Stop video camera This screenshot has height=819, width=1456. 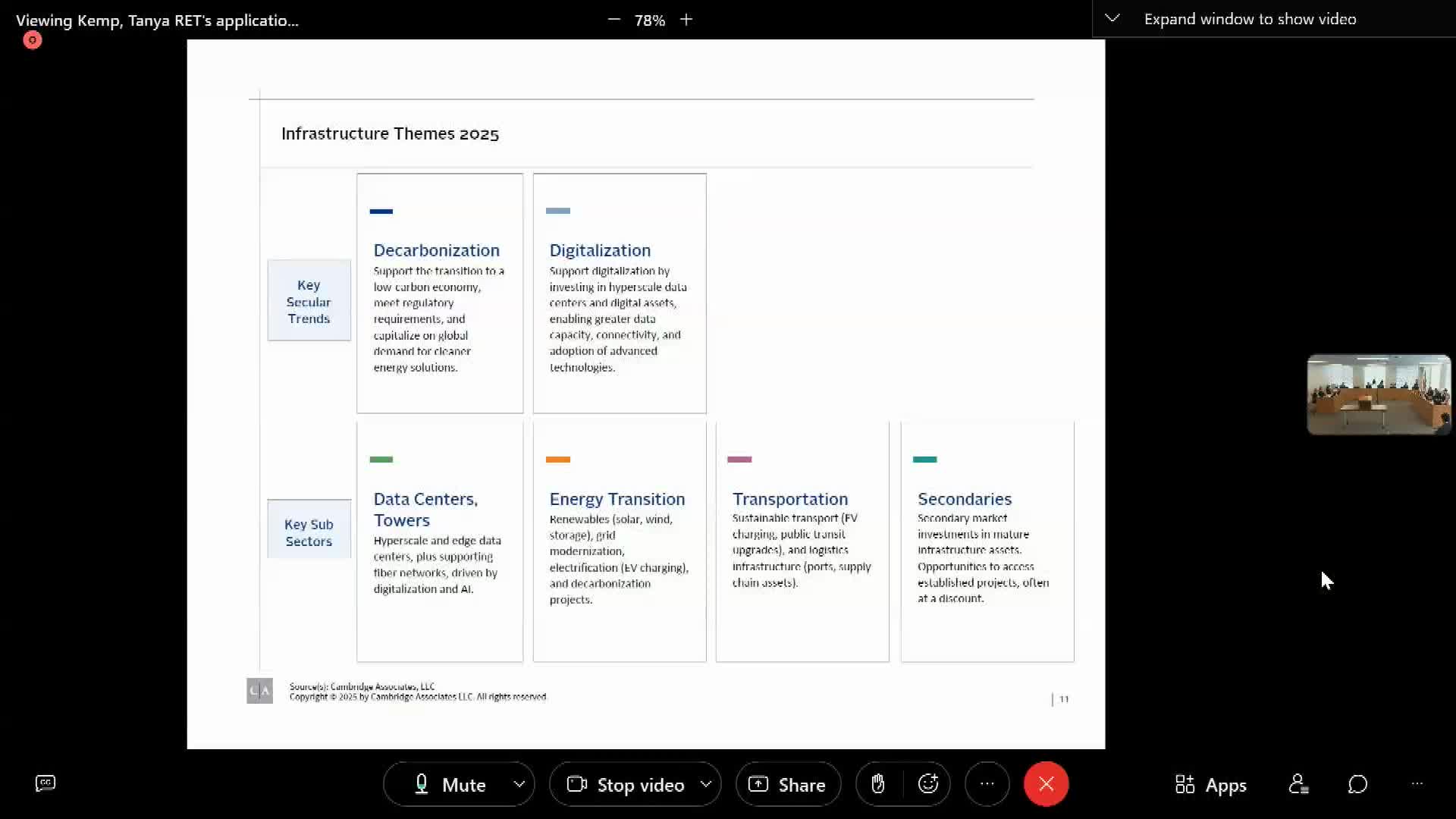(x=626, y=785)
